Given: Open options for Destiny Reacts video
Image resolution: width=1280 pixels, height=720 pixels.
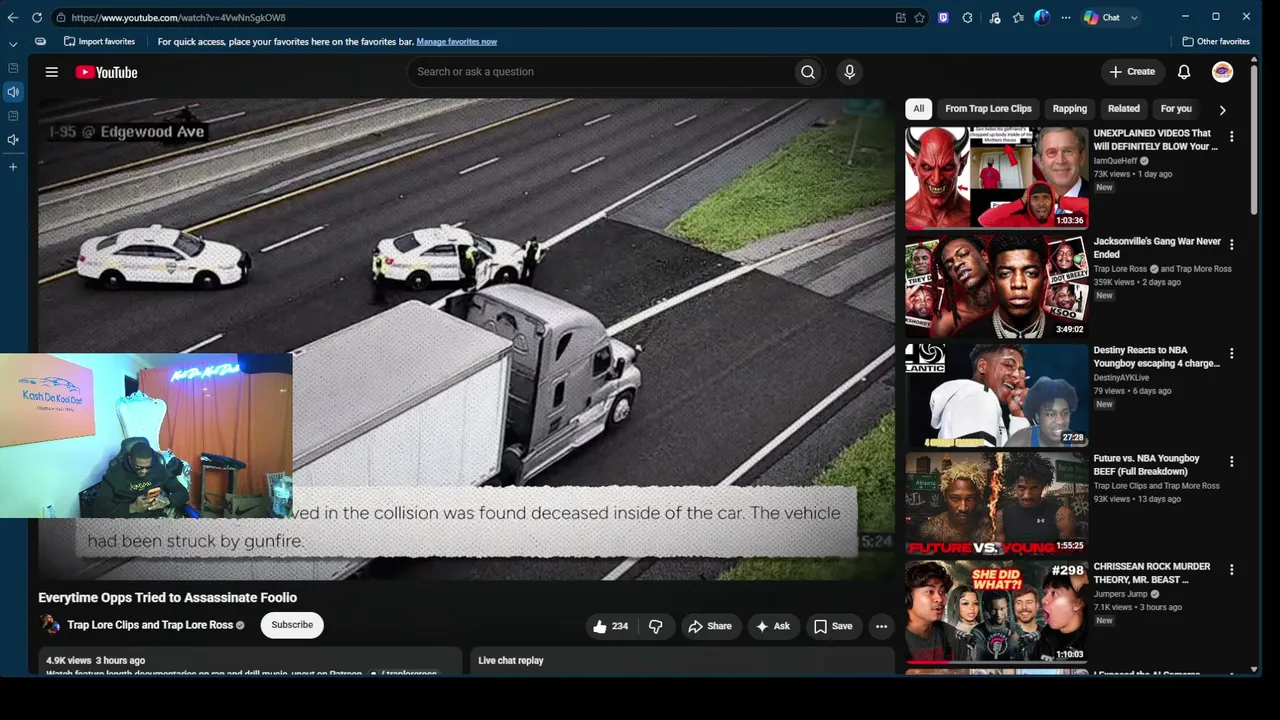Looking at the screenshot, I should 1231,353.
